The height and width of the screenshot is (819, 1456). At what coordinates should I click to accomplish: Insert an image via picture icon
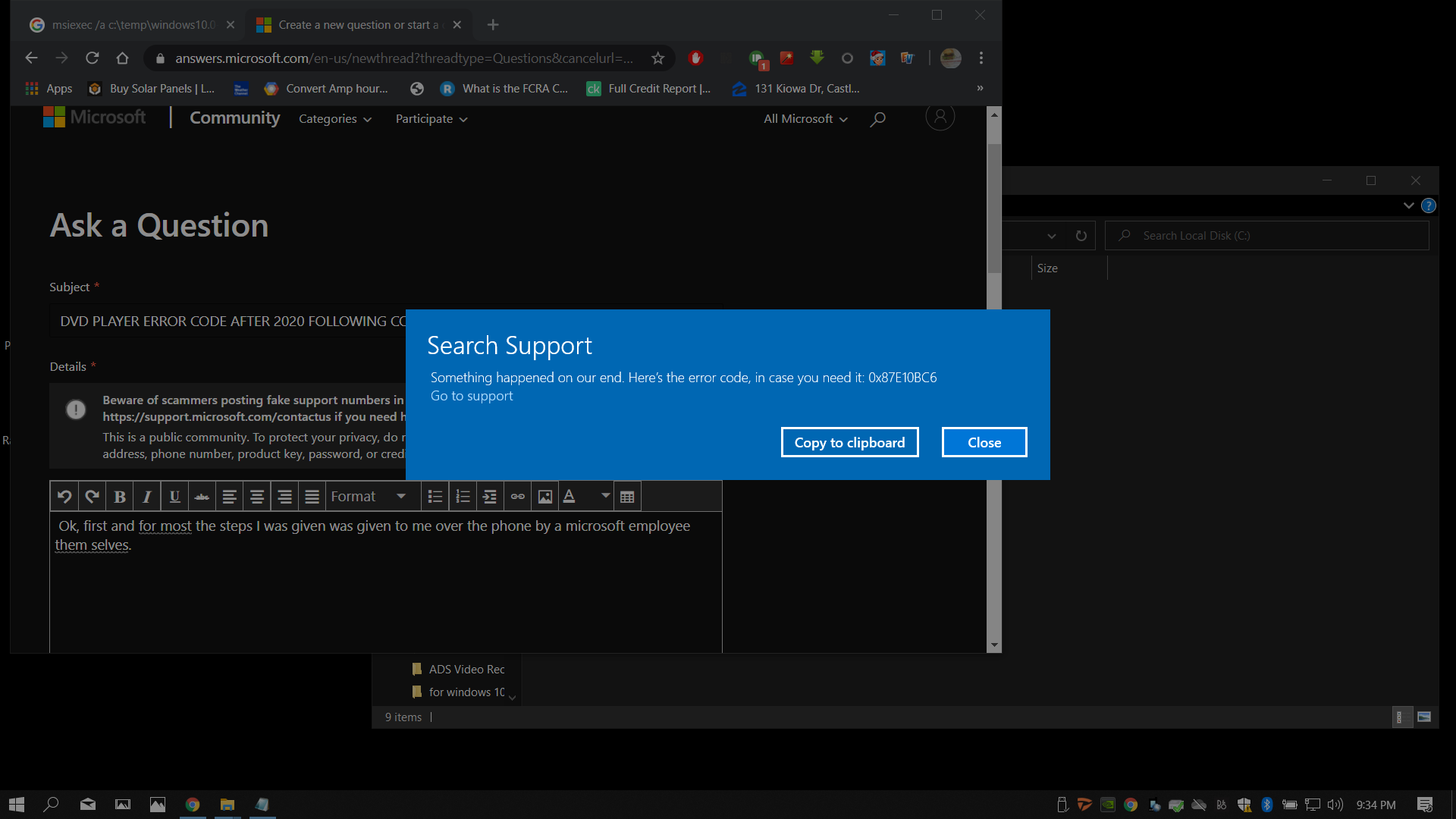click(x=545, y=497)
